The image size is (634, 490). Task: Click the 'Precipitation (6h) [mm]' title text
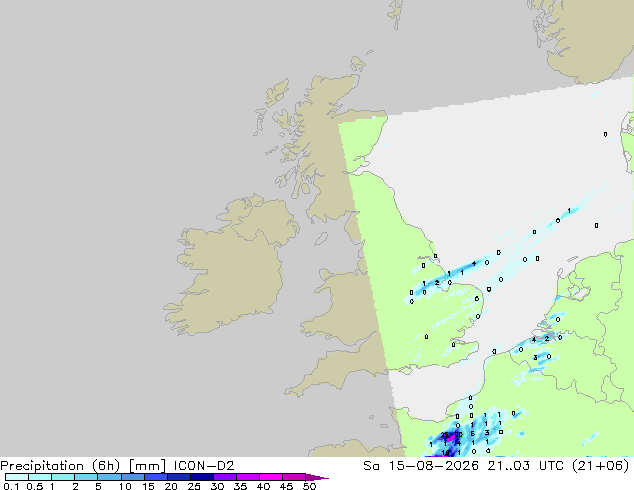[83, 466]
